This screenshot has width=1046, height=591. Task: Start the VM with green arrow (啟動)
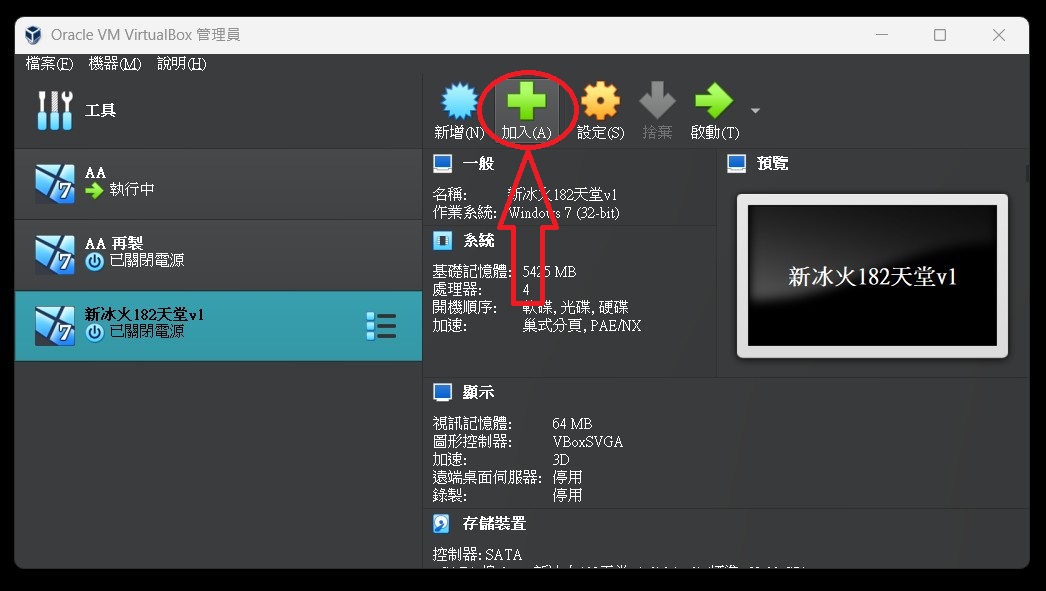(x=714, y=103)
